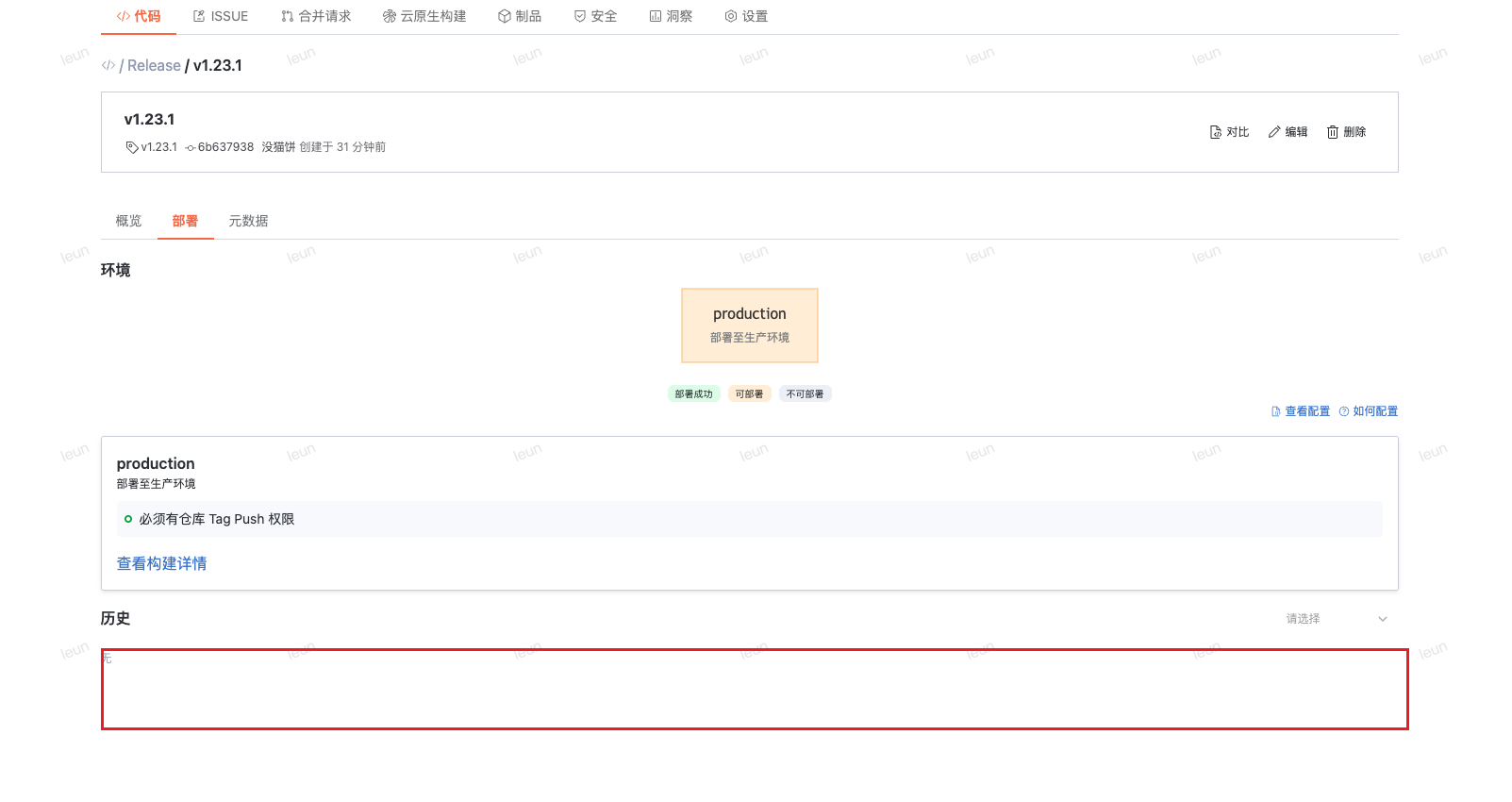Screen dimensions: 1512x802
Task: Click the code icon in breadcrumb
Action: click(108, 65)
